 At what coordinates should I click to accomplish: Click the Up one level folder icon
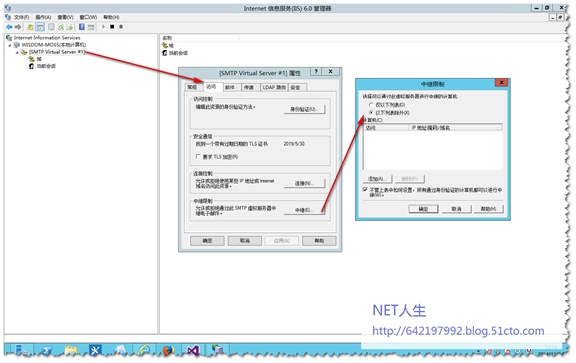pyautogui.click(x=30, y=27)
